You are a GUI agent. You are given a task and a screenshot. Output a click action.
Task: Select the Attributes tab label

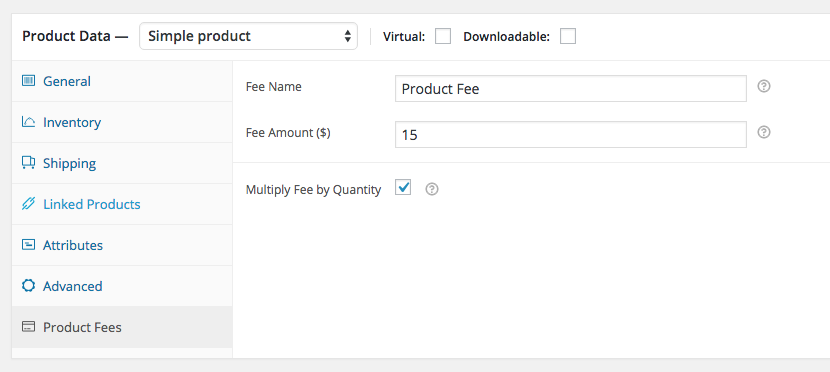click(73, 246)
